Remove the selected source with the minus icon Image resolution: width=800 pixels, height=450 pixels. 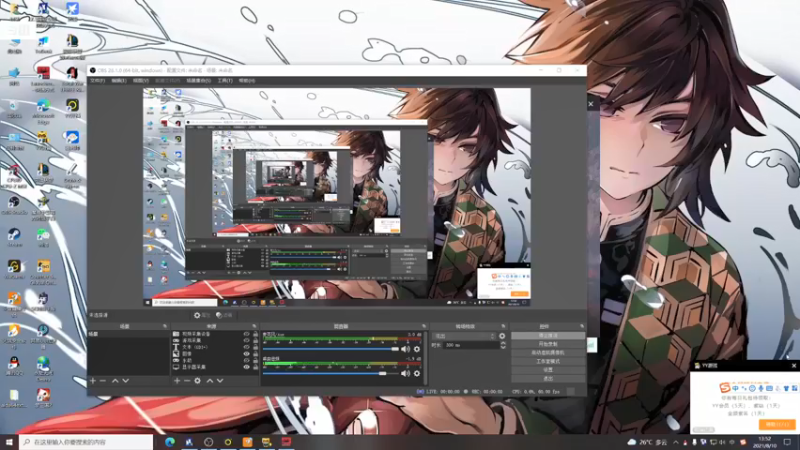187,381
